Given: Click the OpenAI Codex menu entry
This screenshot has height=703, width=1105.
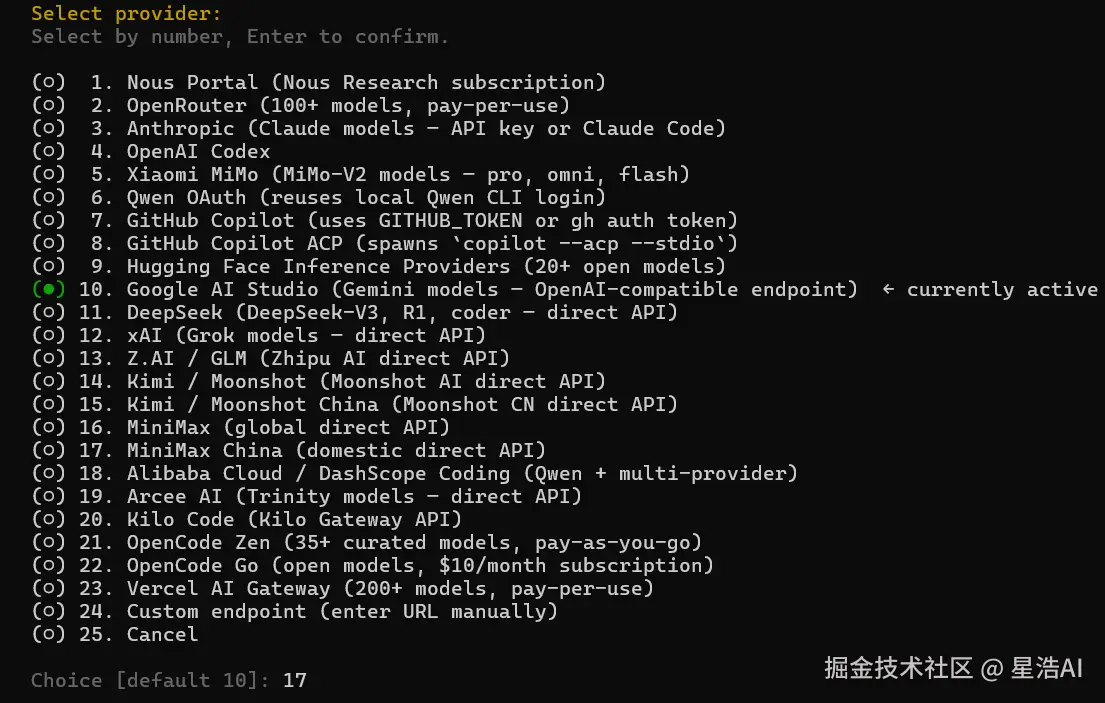Looking at the screenshot, I should pos(198,151).
